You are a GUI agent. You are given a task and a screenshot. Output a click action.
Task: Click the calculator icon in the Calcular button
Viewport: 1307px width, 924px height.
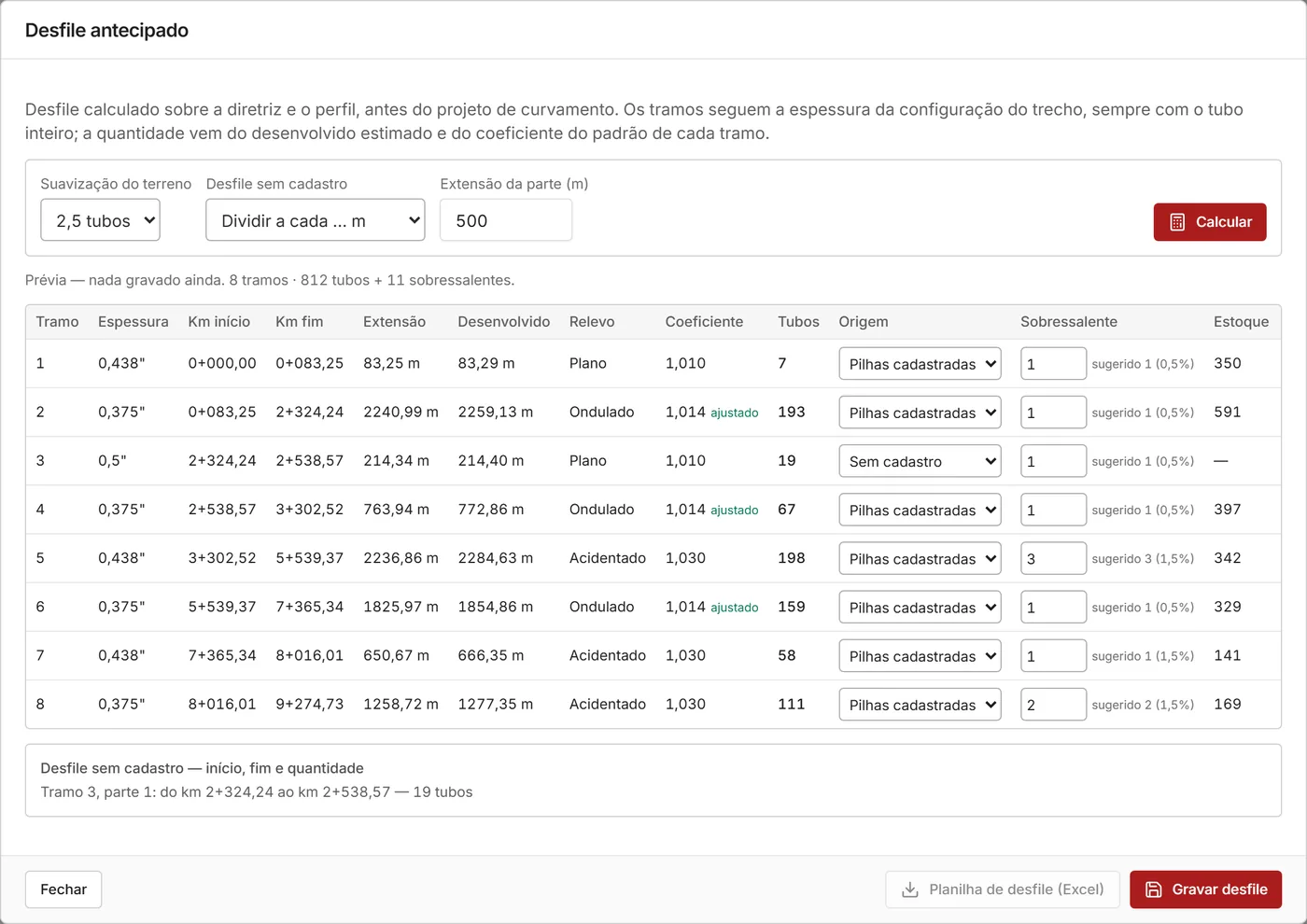tap(1177, 222)
